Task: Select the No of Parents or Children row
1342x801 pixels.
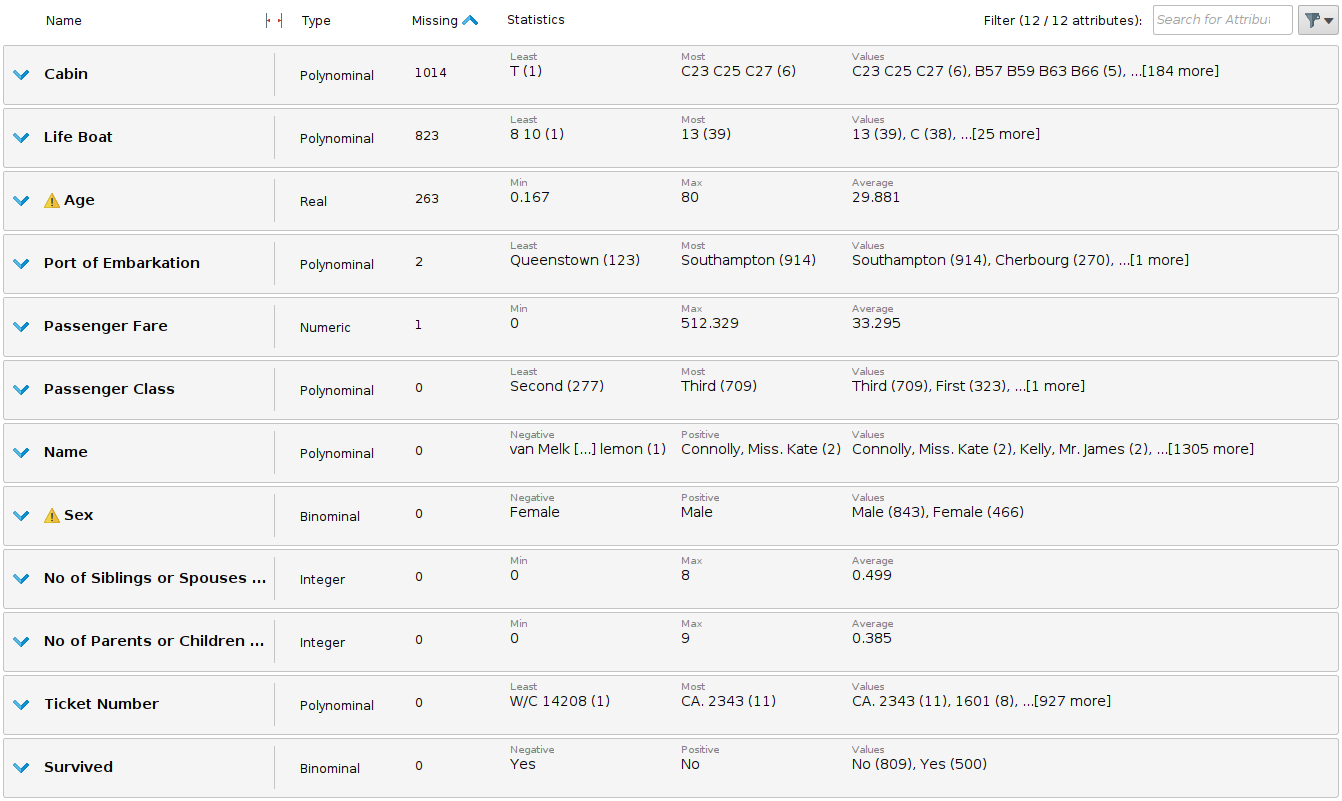Action: pyautogui.click(x=154, y=641)
